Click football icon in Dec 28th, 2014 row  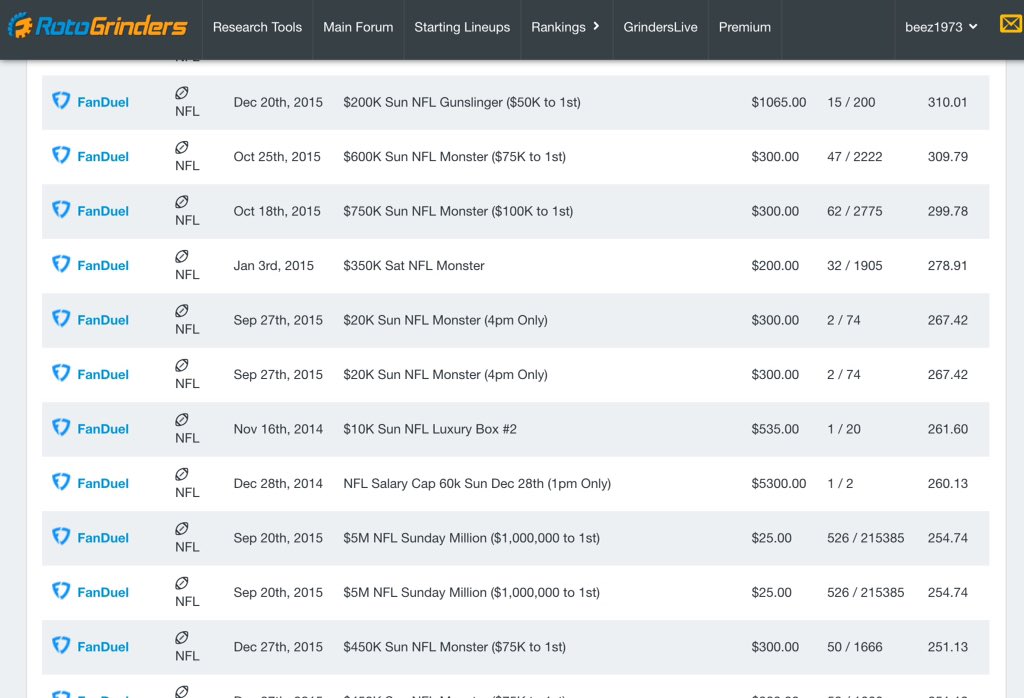[182, 474]
